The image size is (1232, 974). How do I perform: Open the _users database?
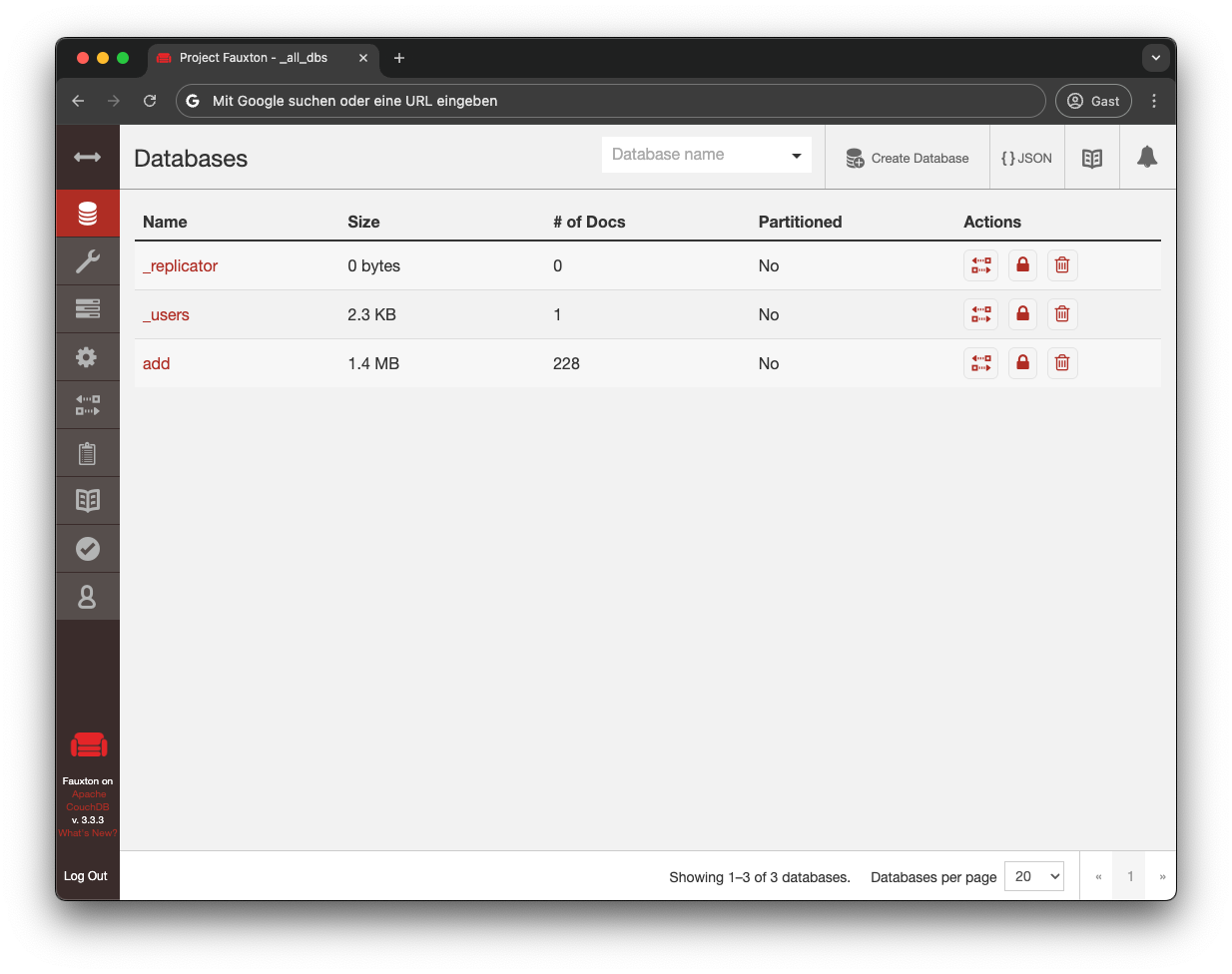tap(166, 314)
